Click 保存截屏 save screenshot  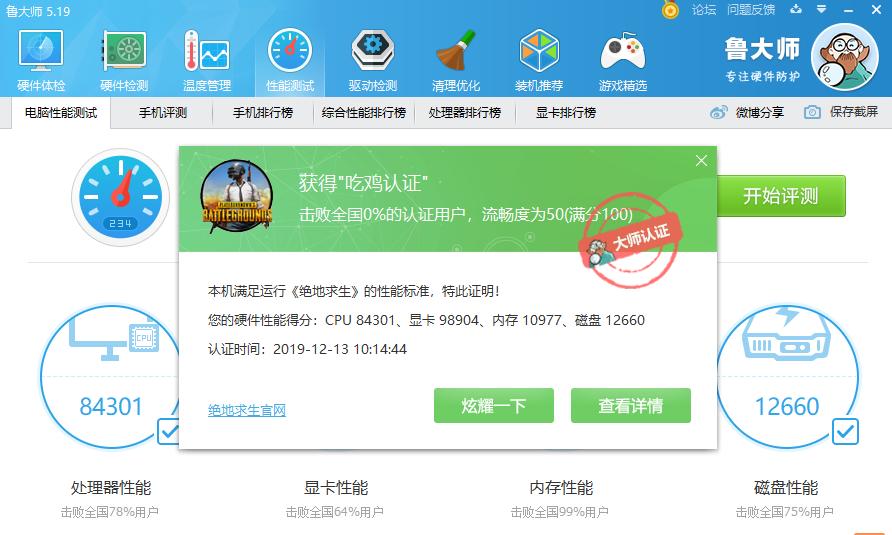pyautogui.click(x=841, y=112)
